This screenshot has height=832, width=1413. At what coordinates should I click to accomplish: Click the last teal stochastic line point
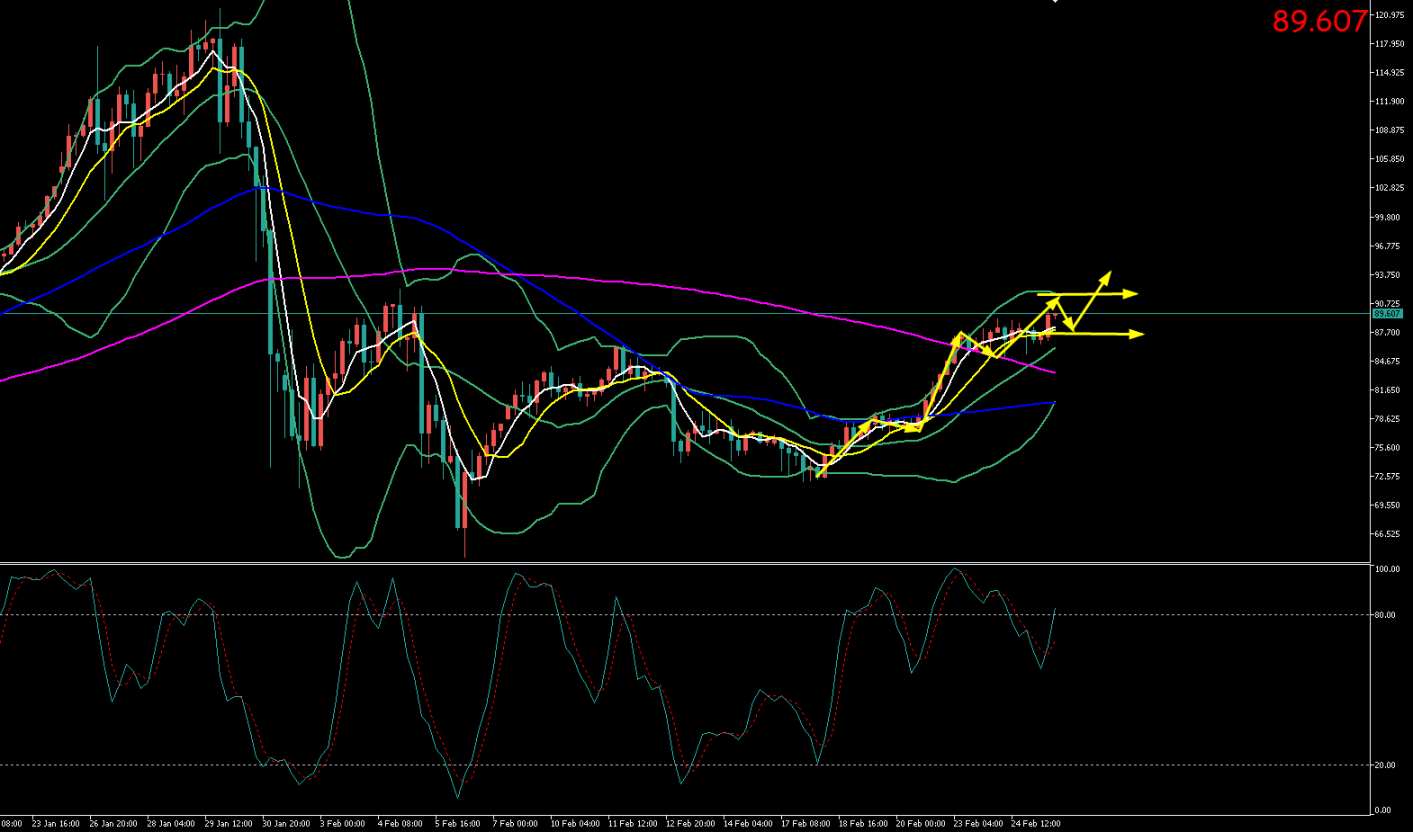click(x=1056, y=608)
